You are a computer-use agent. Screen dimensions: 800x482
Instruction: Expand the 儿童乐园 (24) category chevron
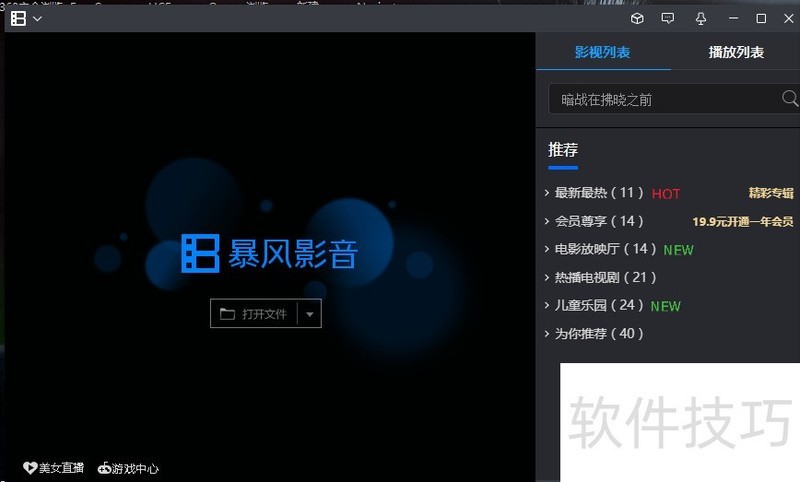point(546,306)
